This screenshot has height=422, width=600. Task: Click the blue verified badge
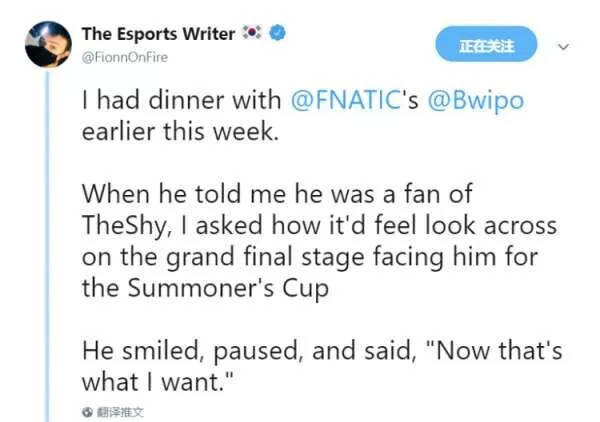[279, 34]
